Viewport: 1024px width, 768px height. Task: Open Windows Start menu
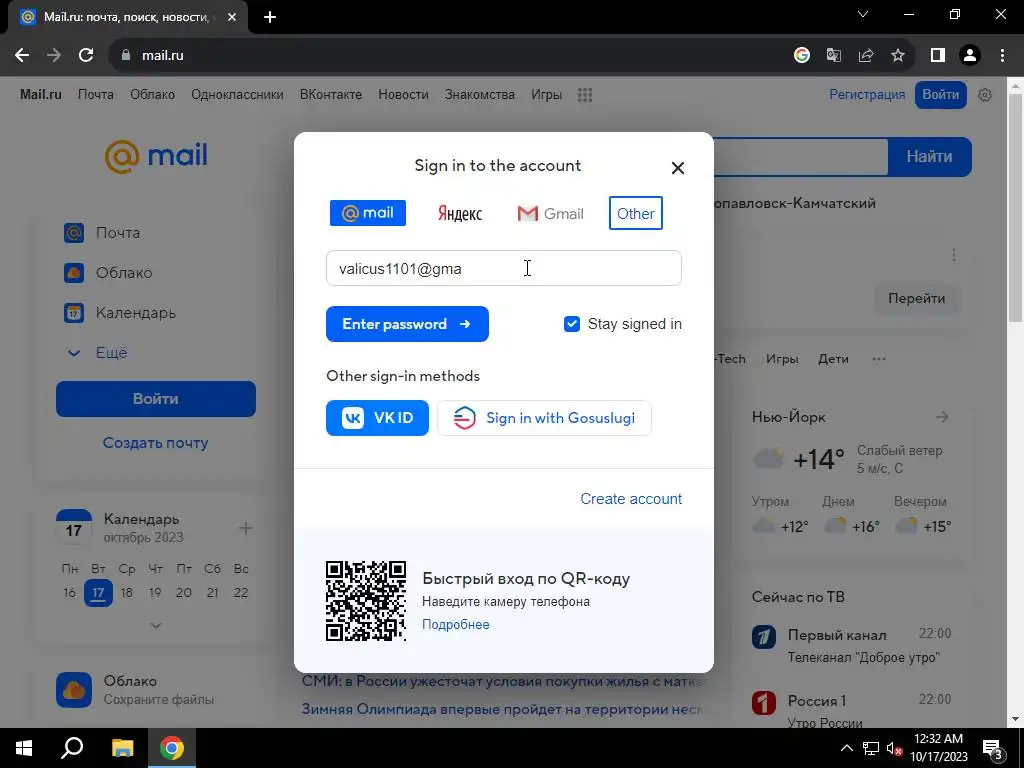(24, 748)
